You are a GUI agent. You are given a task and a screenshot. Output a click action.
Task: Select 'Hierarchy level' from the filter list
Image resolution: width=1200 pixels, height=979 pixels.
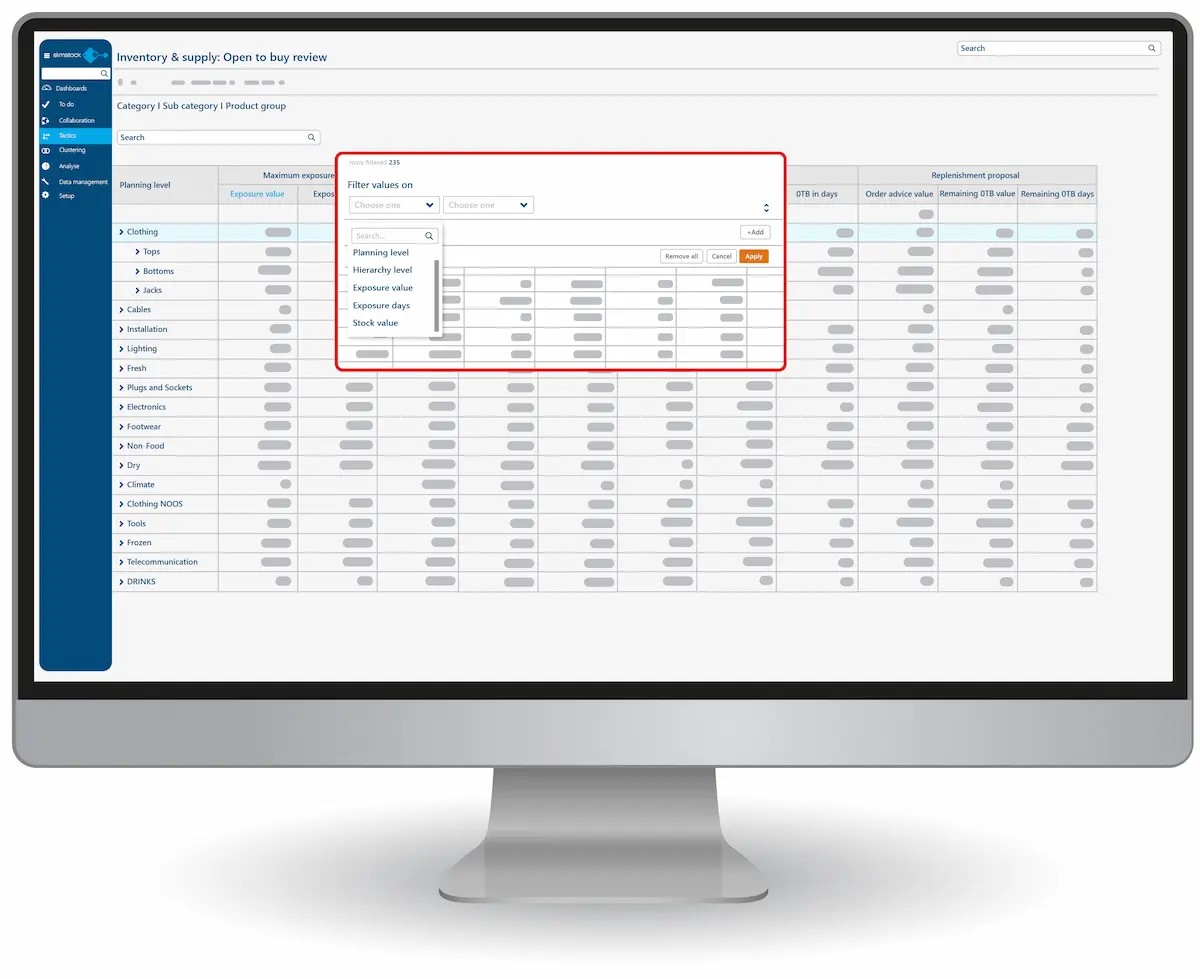tap(382, 270)
